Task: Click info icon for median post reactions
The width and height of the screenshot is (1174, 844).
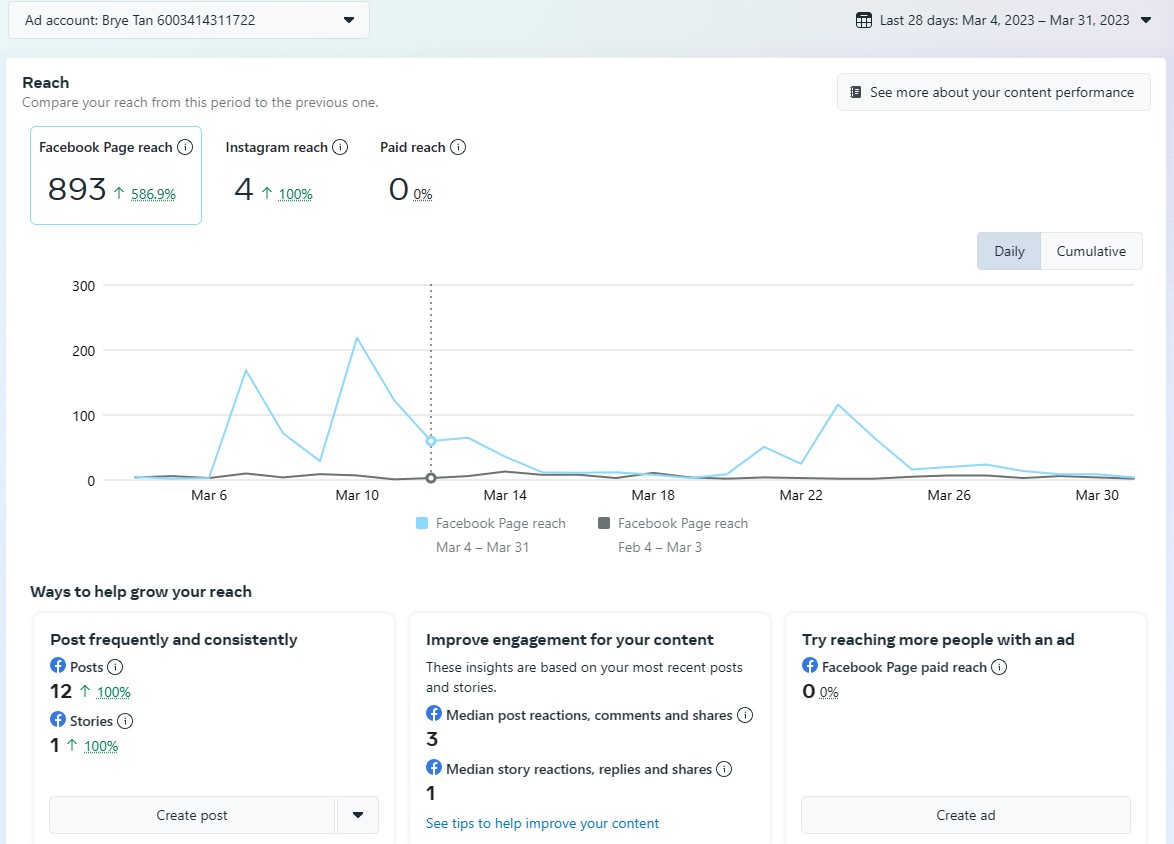Action: click(745, 715)
